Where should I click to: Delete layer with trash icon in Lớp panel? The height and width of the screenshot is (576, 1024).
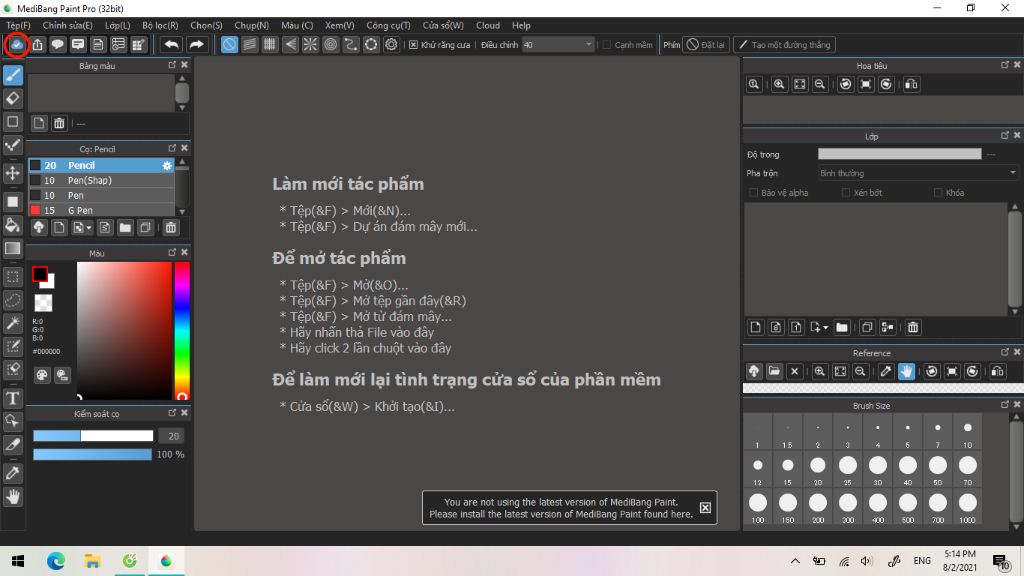[x=913, y=327]
